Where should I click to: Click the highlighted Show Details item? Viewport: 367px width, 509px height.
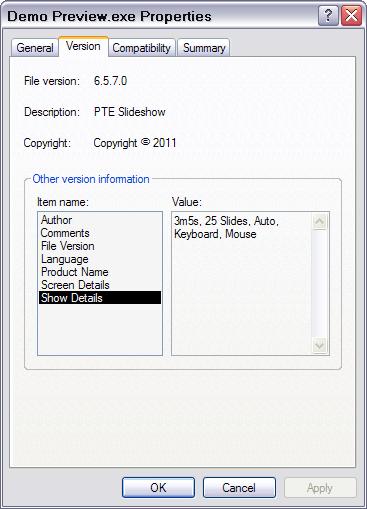[x=100, y=298]
